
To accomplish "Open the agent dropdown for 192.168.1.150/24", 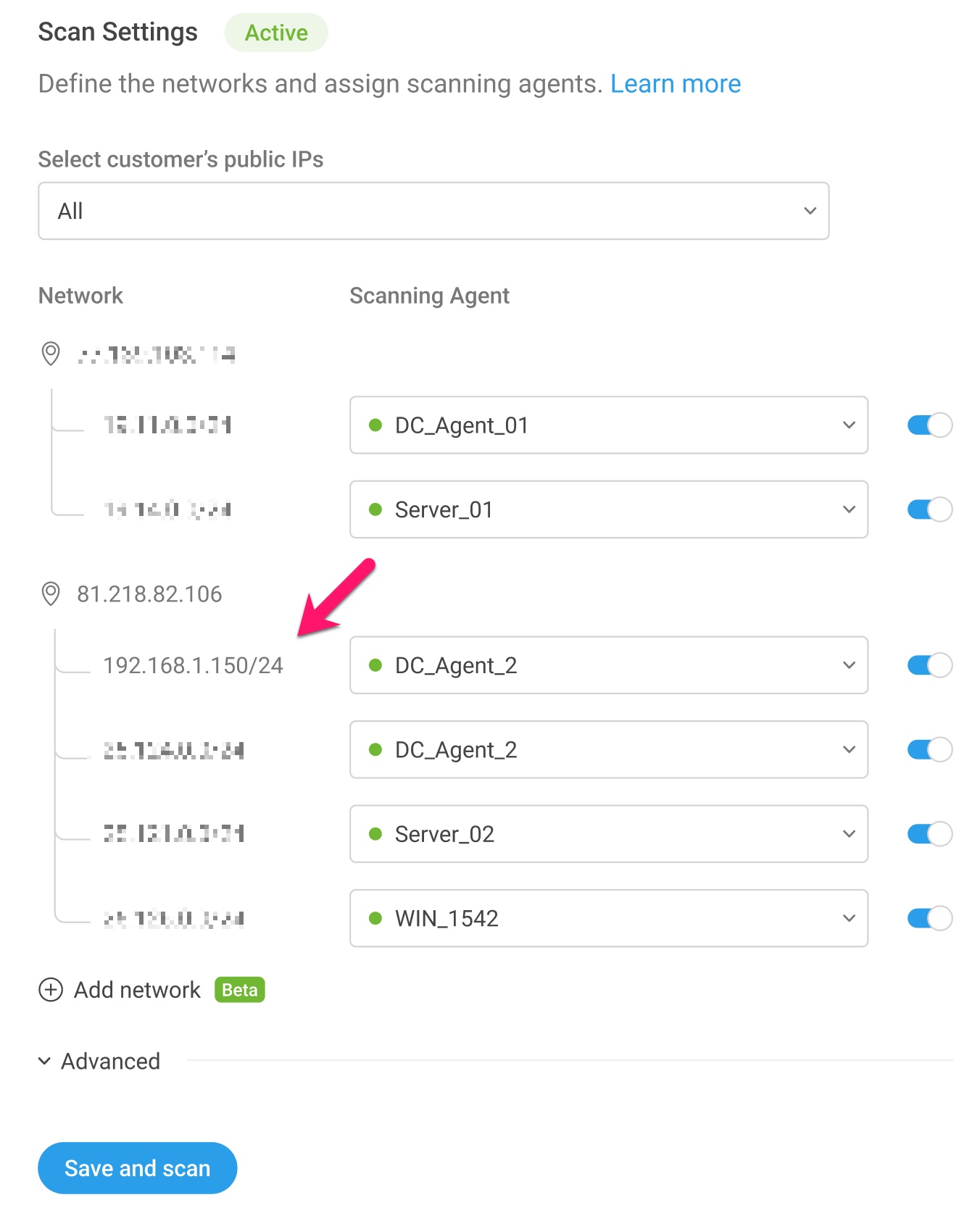I will [x=609, y=665].
